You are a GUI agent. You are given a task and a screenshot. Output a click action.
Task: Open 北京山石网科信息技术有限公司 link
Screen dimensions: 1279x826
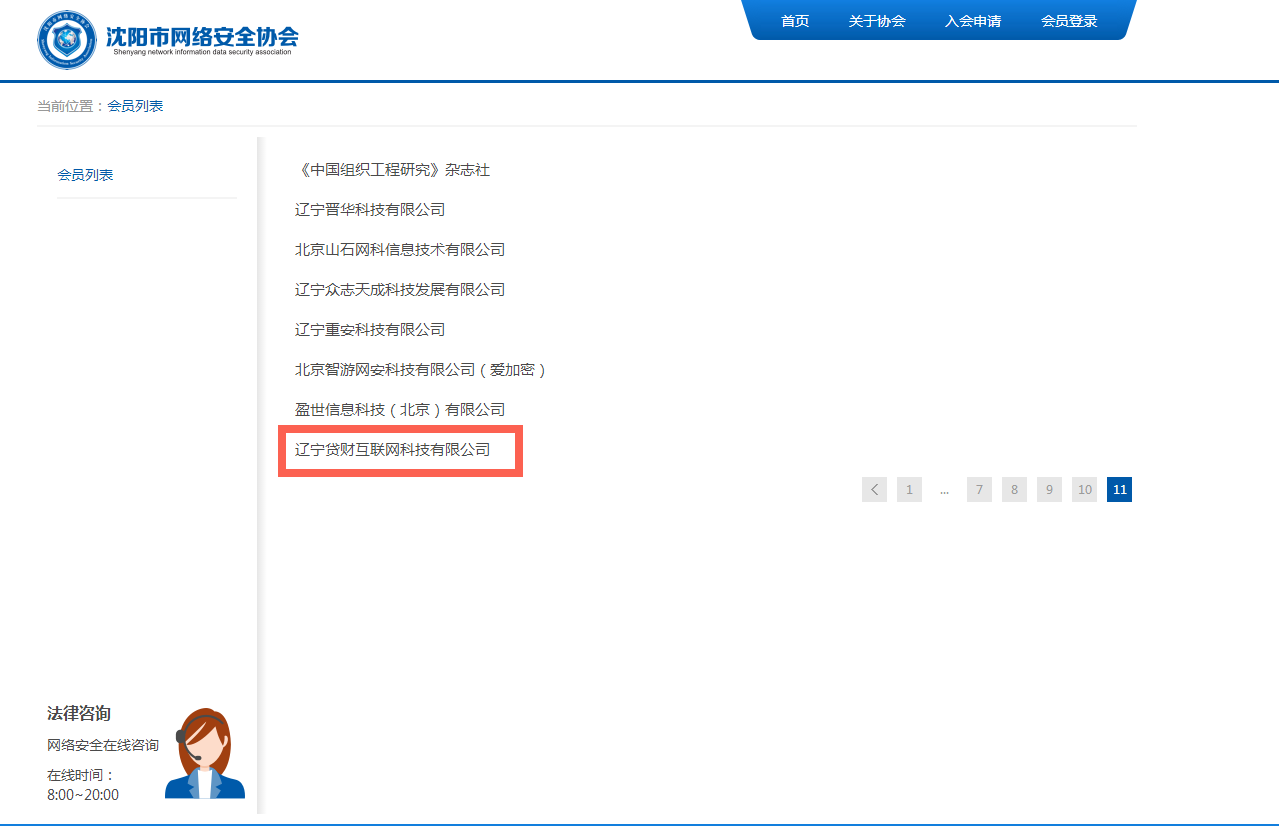(400, 250)
